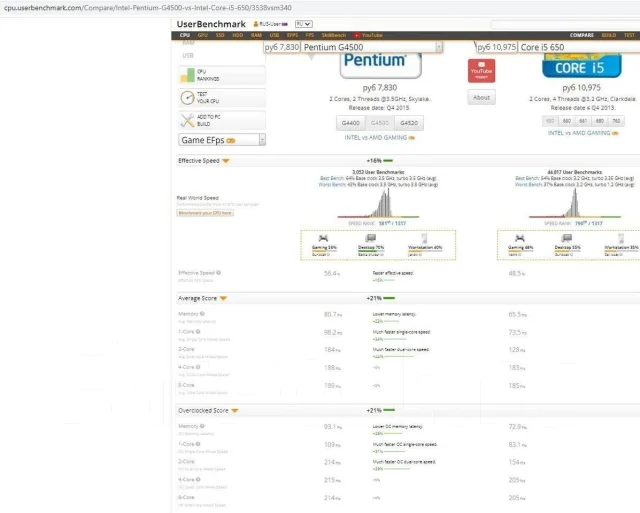
Task: Click COMPARE in the nav bar
Action: pos(582,36)
